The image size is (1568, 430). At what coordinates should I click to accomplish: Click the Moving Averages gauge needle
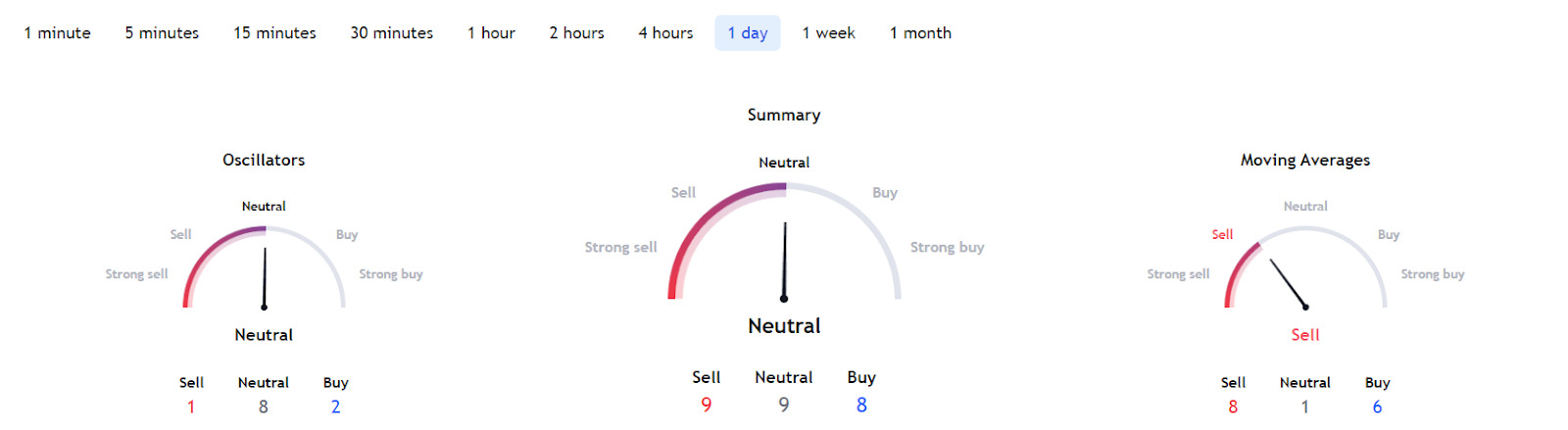point(1289,284)
